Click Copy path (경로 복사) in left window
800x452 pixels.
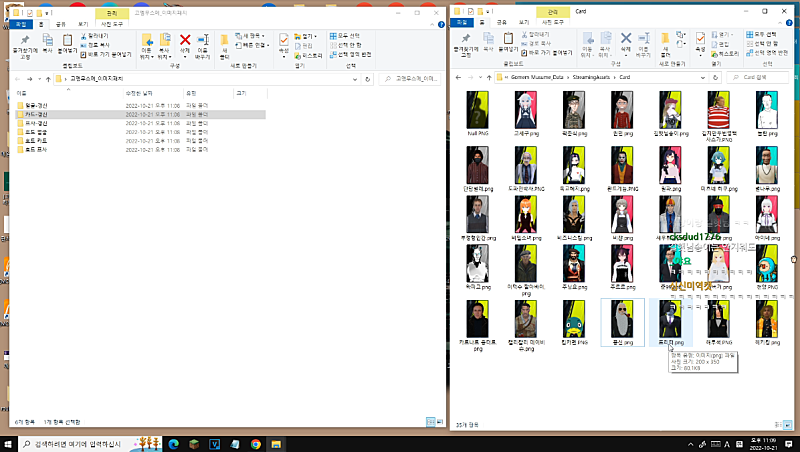pyautogui.click(x=96, y=45)
